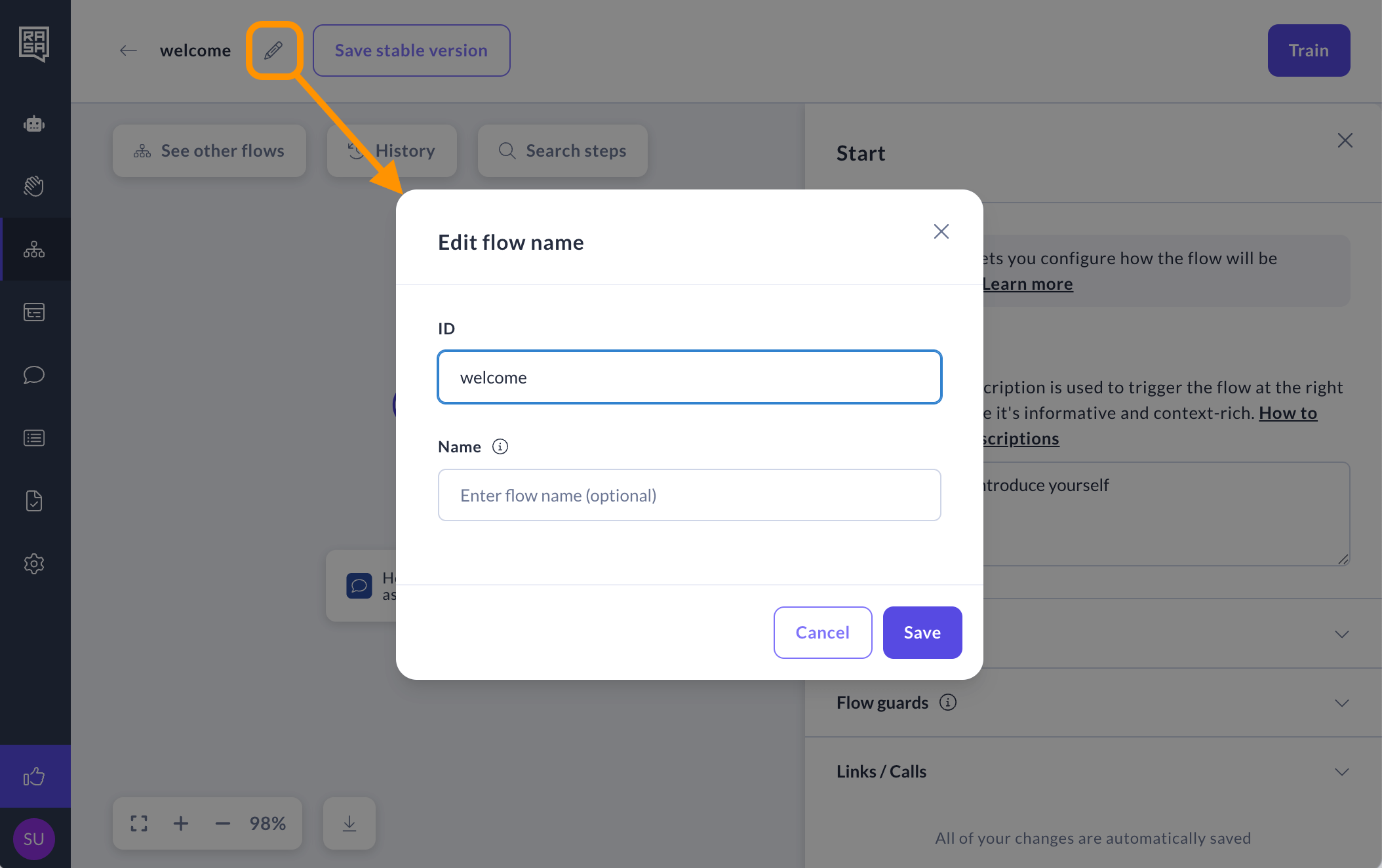The image size is (1382, 868).
Task: Click the Name field info icon
Action: click(500, 446)
